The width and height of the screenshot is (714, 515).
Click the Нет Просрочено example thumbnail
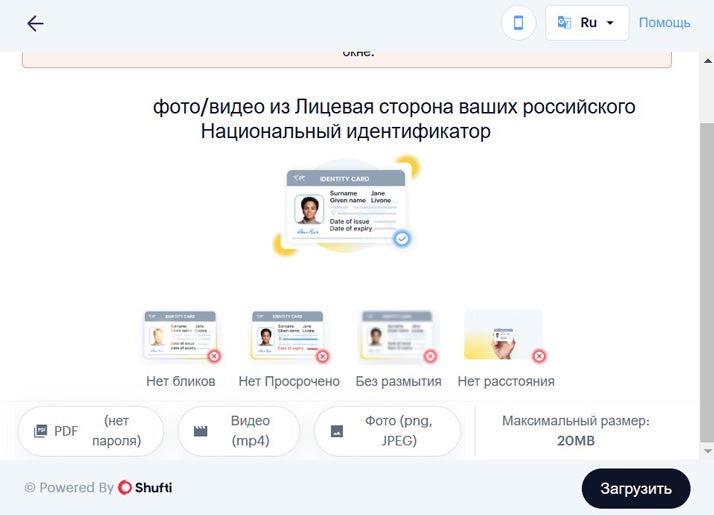287,334
